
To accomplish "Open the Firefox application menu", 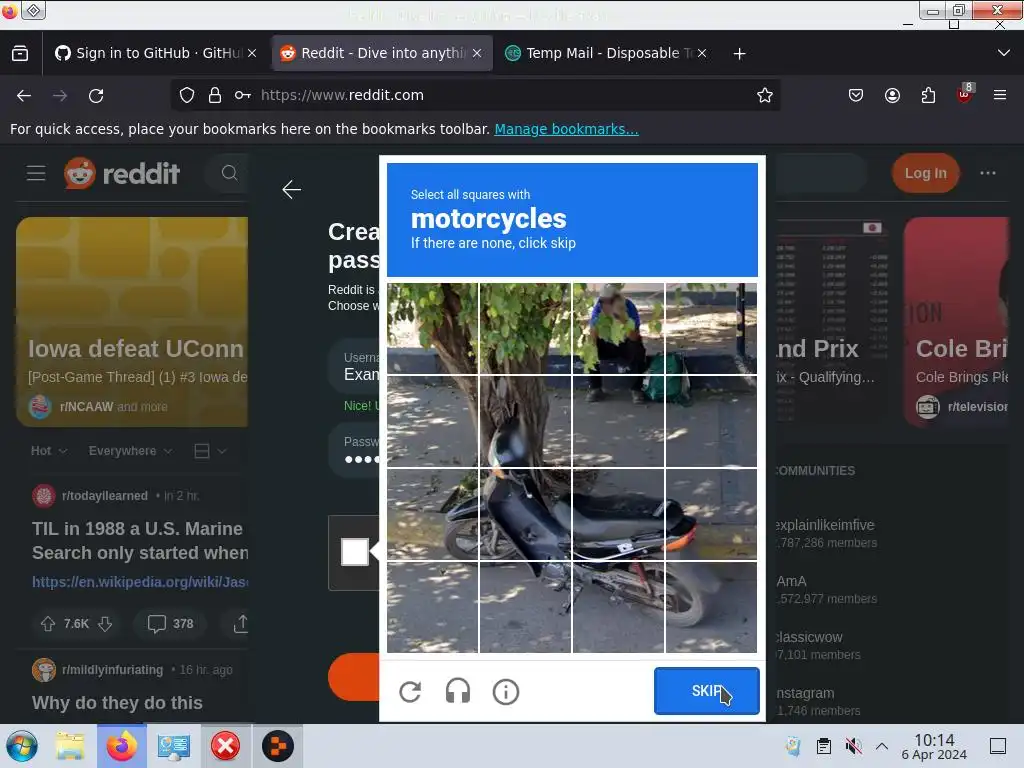I will 1000,95.
